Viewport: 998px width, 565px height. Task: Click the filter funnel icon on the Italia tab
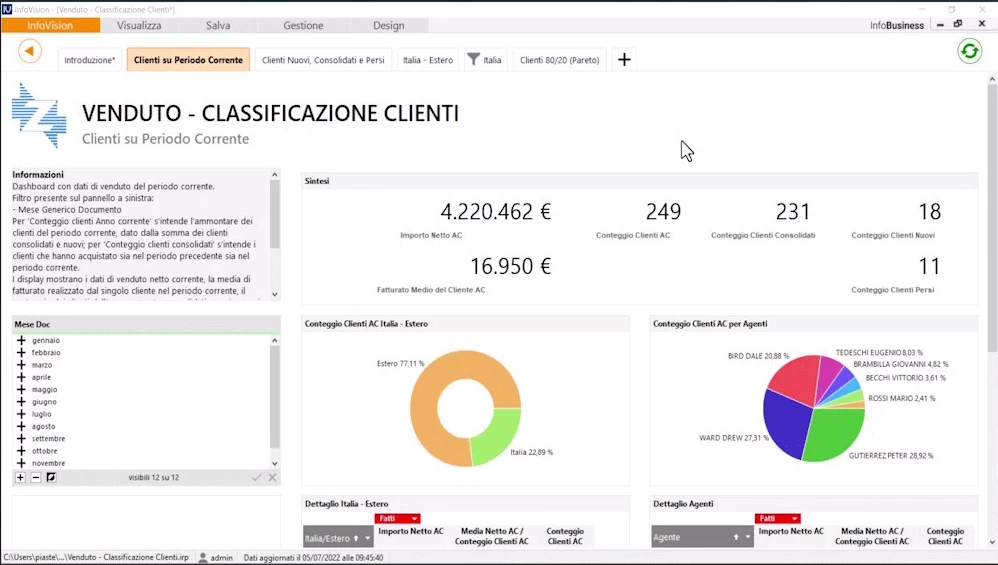[474, 60]
